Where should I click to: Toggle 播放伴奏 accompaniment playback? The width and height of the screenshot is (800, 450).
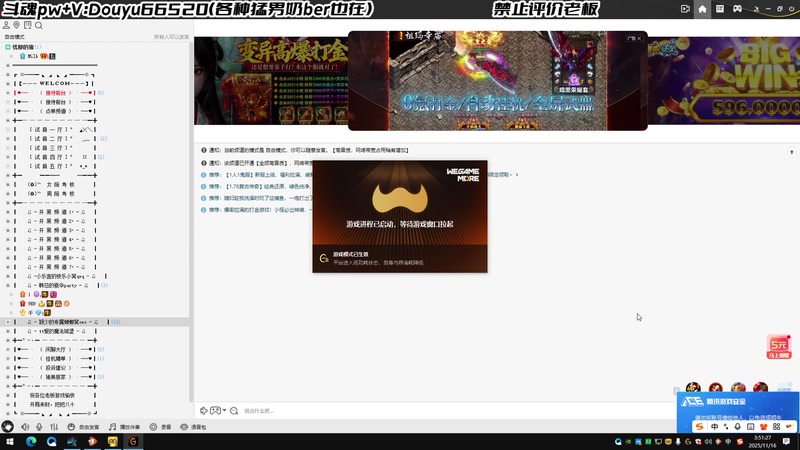(x=124, y=427)
